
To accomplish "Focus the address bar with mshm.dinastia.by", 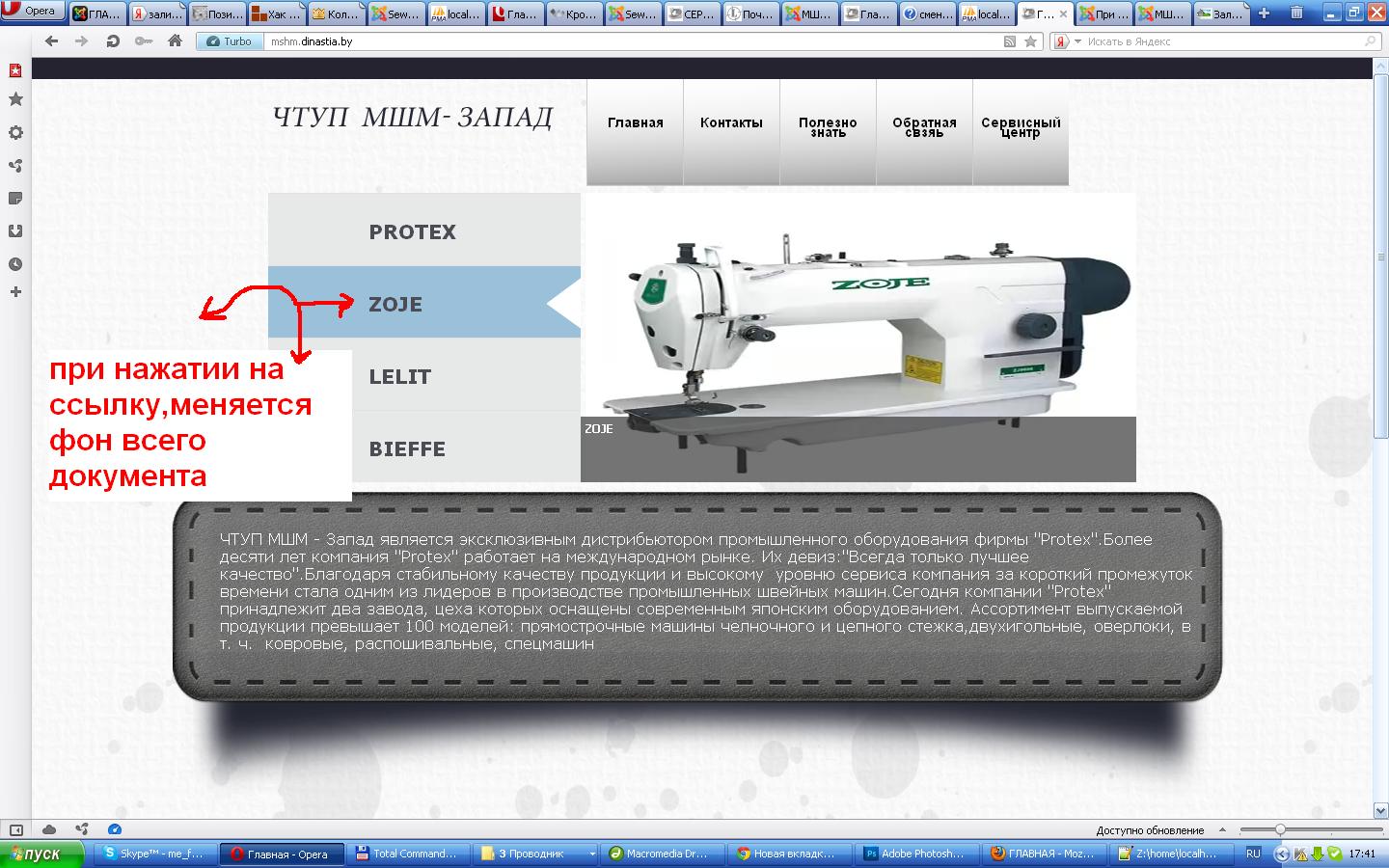I will [x=632, y=41].
